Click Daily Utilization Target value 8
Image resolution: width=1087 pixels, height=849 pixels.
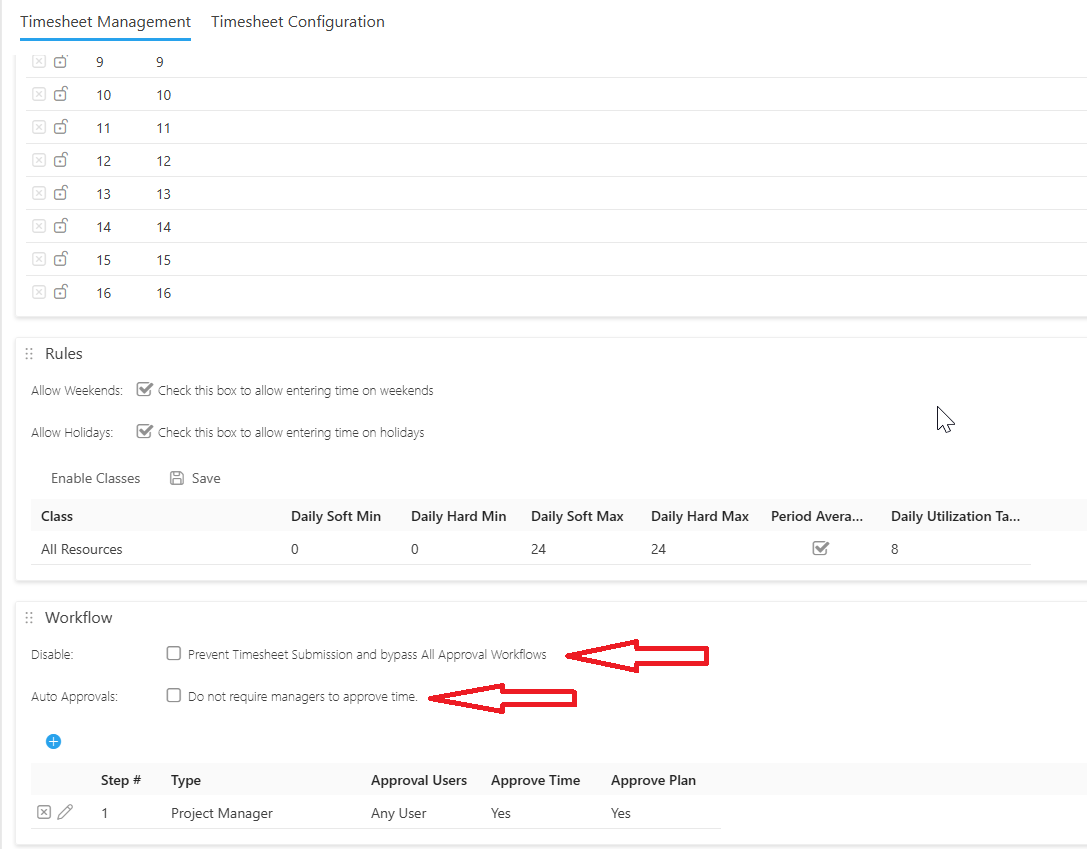[894, 549]
